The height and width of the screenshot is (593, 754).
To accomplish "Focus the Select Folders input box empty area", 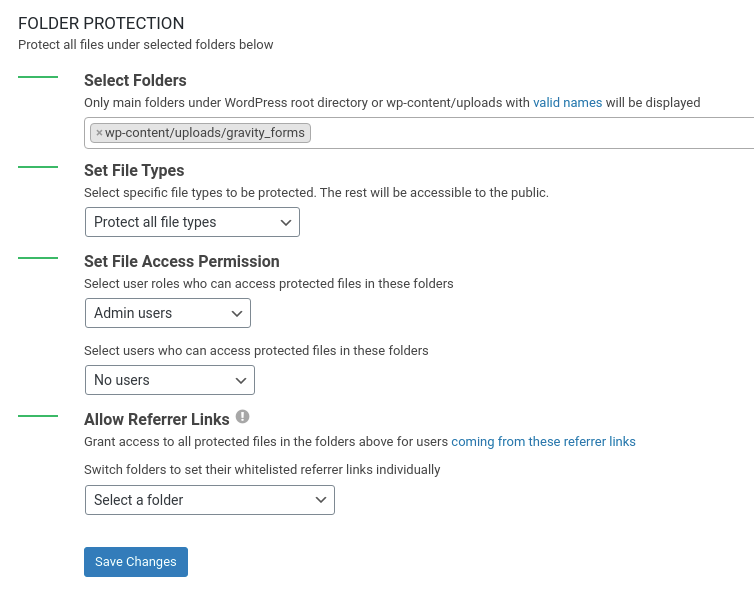I will click(x=529, y=133).
